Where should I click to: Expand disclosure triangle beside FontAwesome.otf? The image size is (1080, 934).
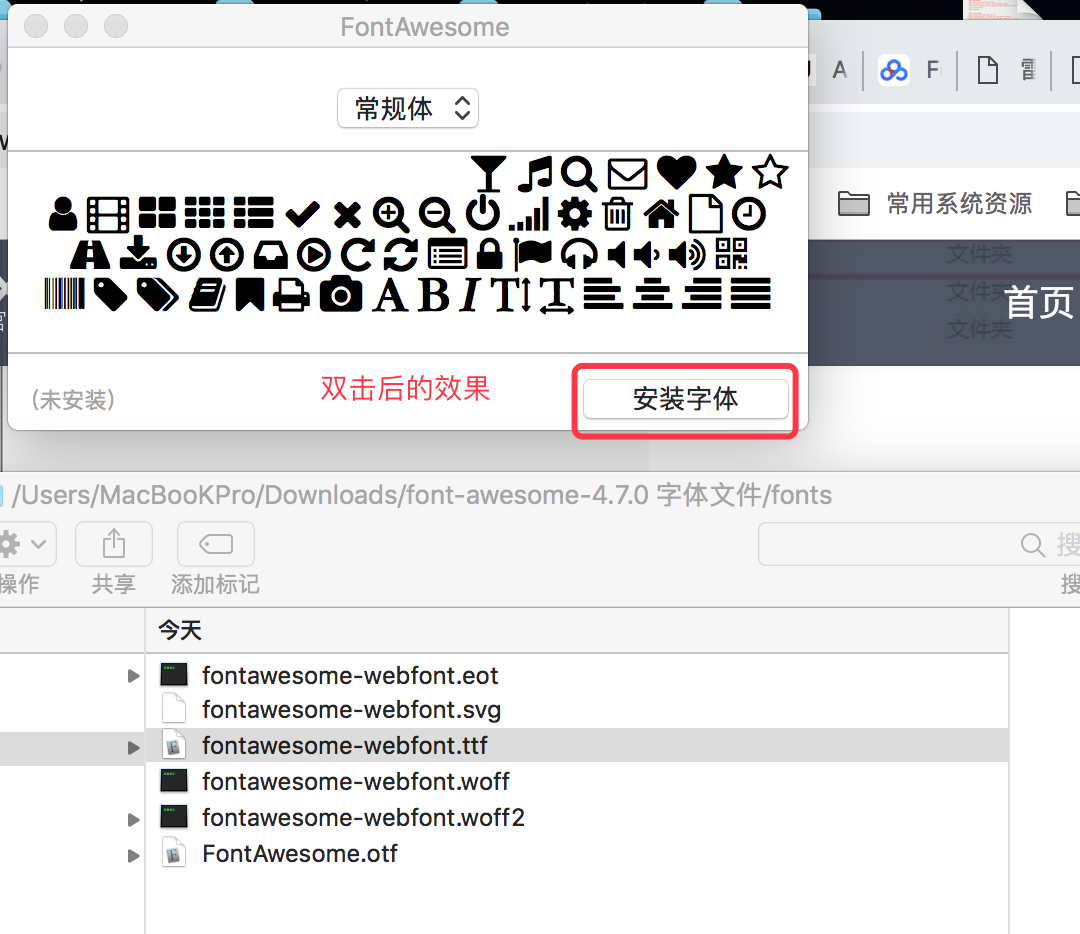134,855
